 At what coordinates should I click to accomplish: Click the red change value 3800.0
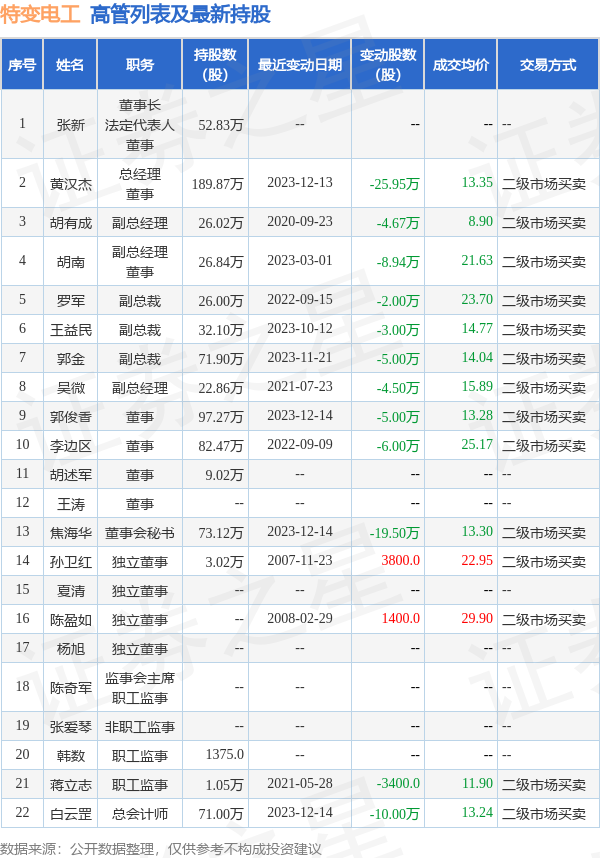coord(400,560)
